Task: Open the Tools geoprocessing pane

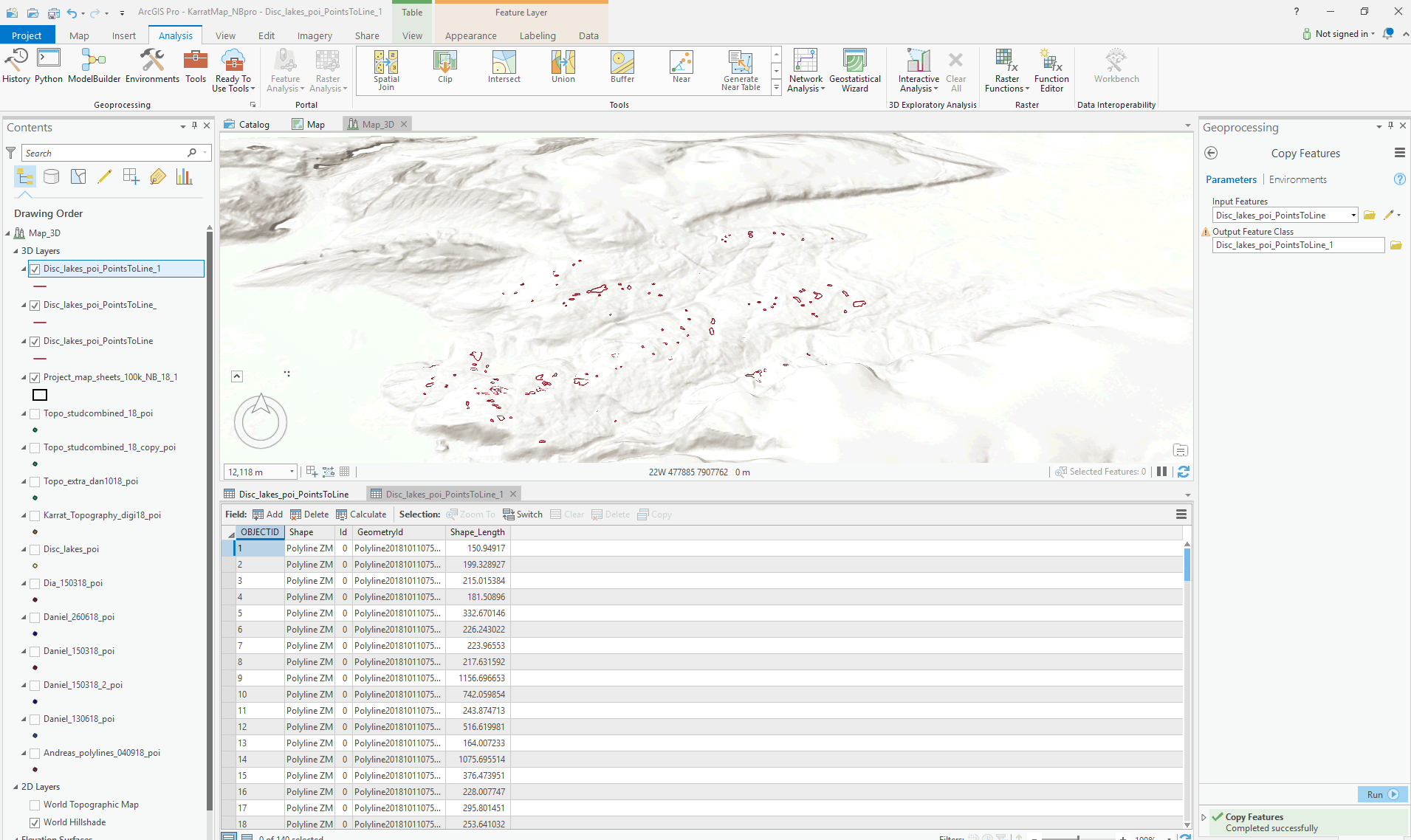Action: tap(196, 66)
